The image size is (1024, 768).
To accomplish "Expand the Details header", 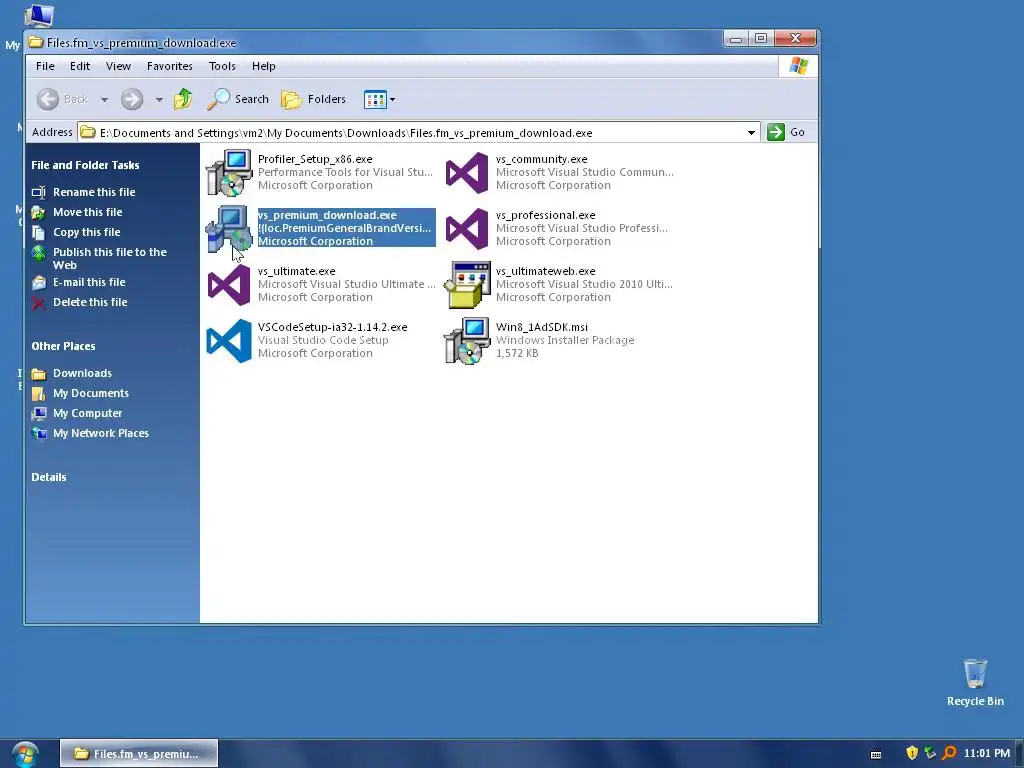I will (x=49, y=477).
